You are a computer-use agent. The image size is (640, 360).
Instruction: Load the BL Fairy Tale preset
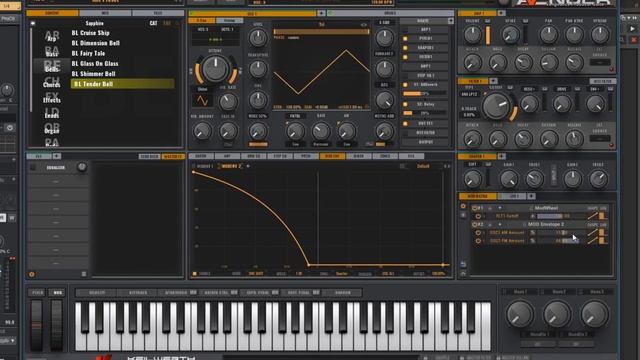(88, 53)
